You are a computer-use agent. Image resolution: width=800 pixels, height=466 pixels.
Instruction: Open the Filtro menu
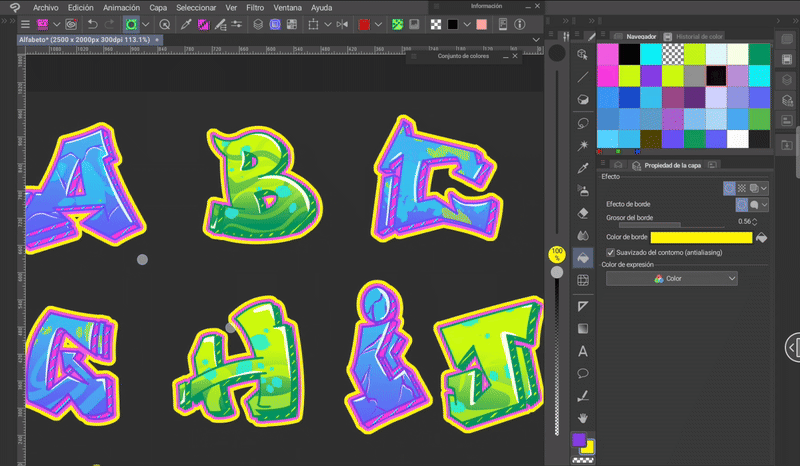click(255, 7)
